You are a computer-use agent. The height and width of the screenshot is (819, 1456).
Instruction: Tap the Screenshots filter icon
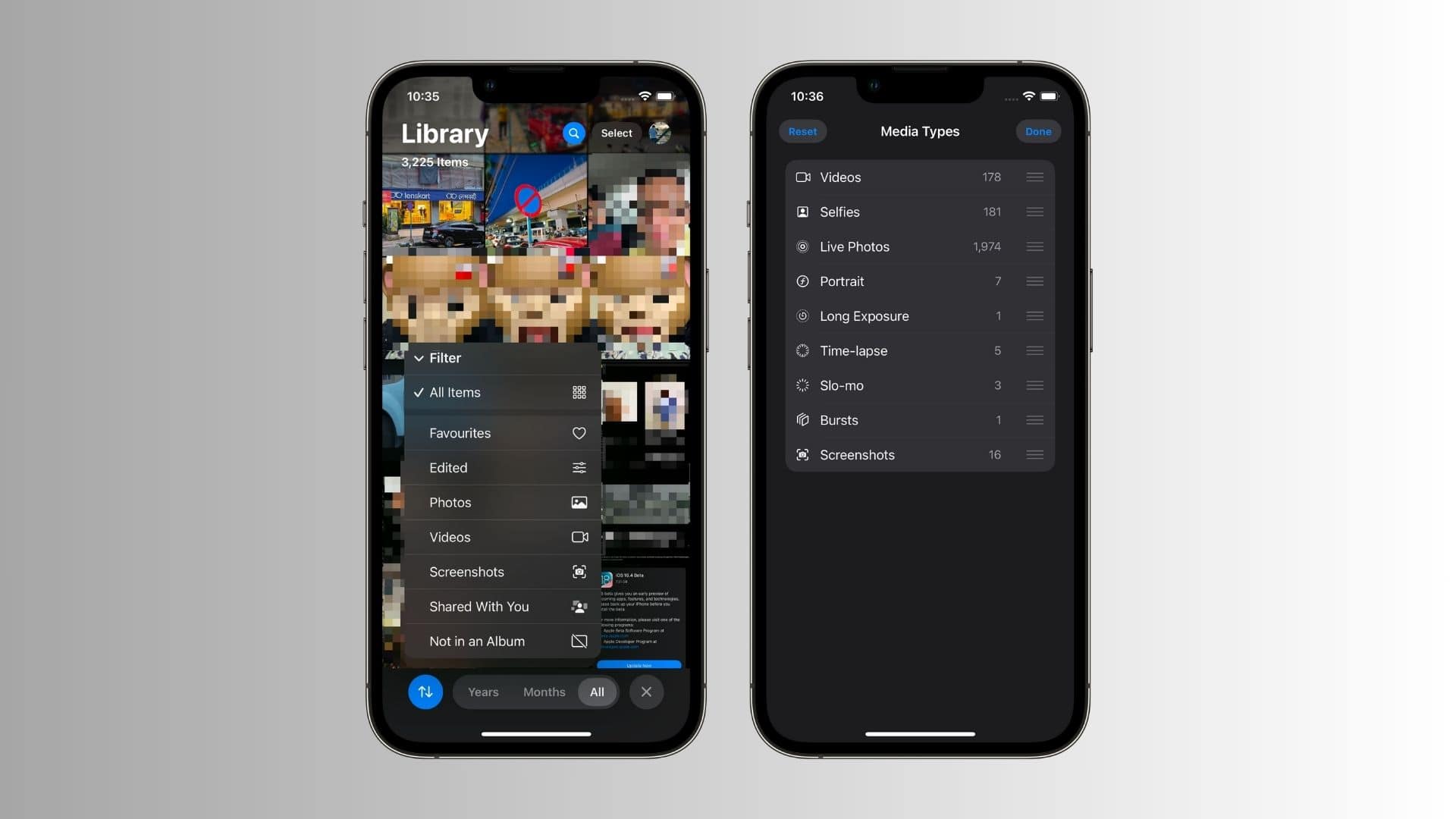click(x=578, y=572)
